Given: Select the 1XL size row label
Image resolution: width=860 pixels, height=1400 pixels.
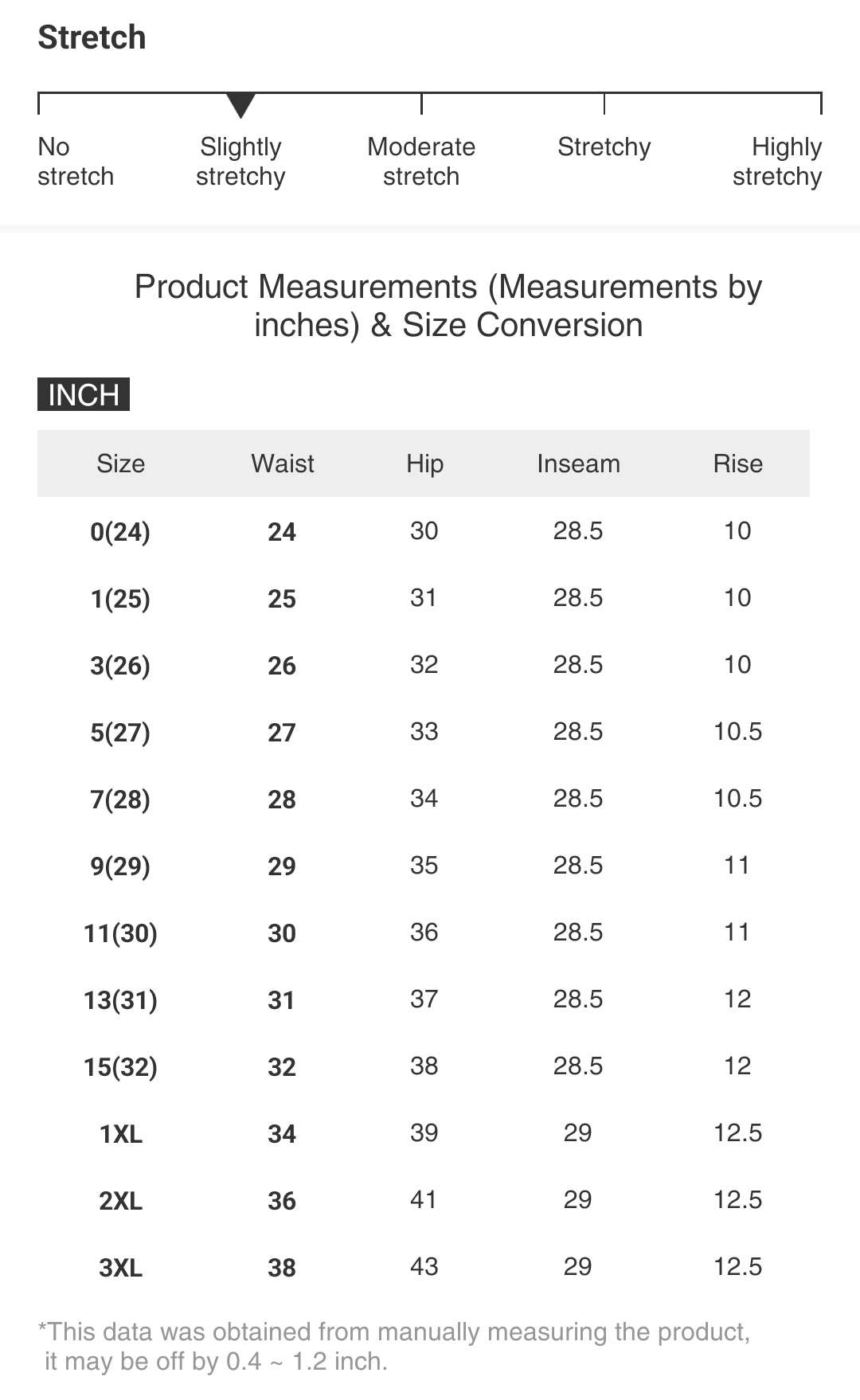Looking at the screenshot, I should click(x=121, y=1133).
